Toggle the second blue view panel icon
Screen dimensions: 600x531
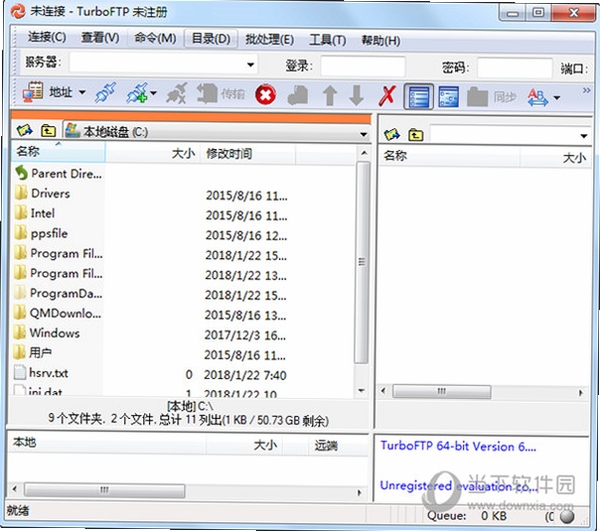tap(448, 97)
